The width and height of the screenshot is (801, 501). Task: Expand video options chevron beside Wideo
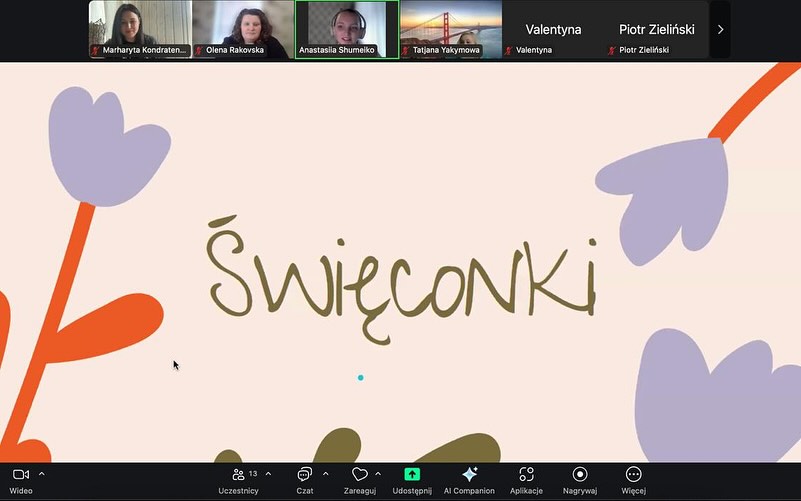pos(42,474)
